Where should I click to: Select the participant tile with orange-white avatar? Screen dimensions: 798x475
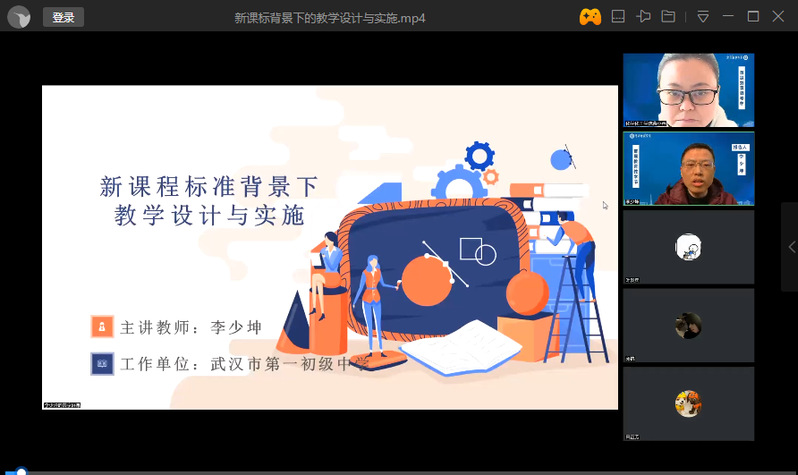click(x=688, y=403)
